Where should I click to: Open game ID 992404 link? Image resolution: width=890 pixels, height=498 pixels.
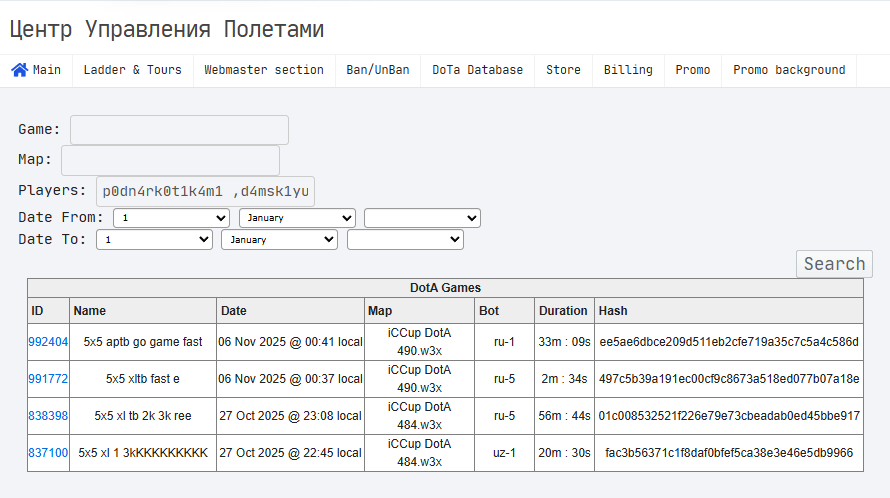point(48,342)
